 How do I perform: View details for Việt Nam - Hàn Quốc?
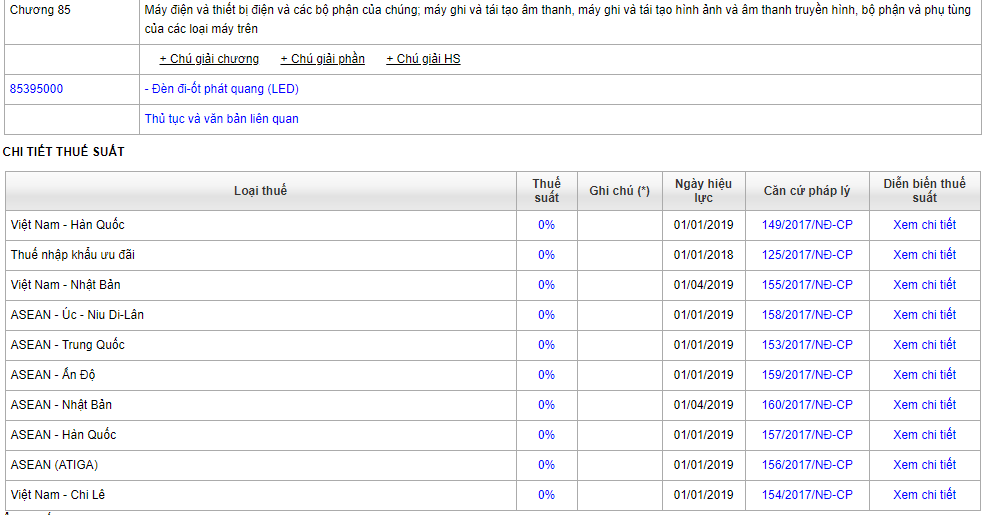(x=924, y=225)
